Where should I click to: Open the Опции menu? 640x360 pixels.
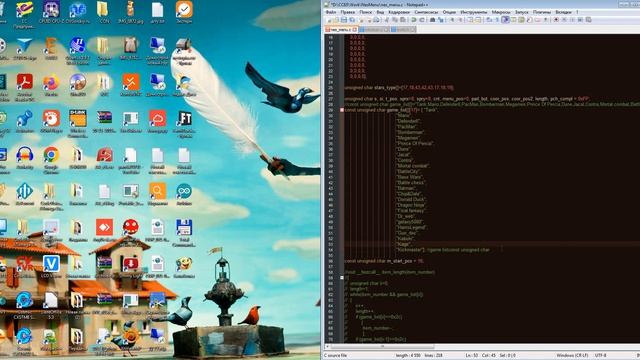click(x=449, y=12)
